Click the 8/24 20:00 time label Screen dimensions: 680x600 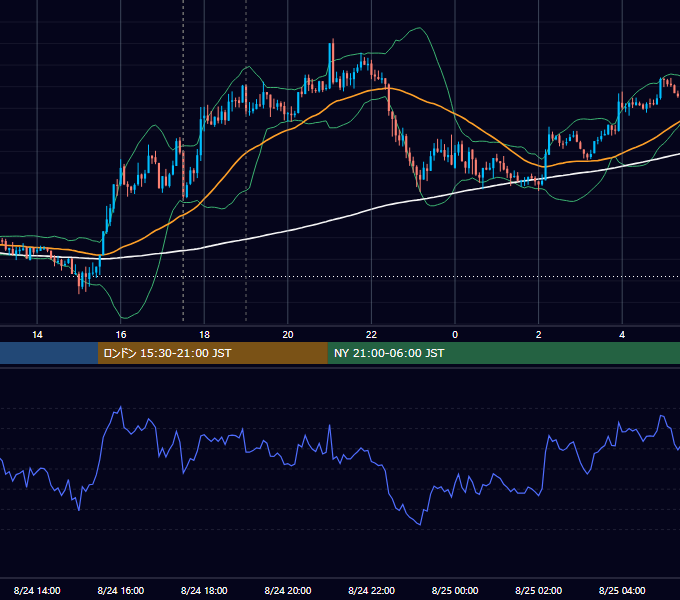click(x=288, y=590)
